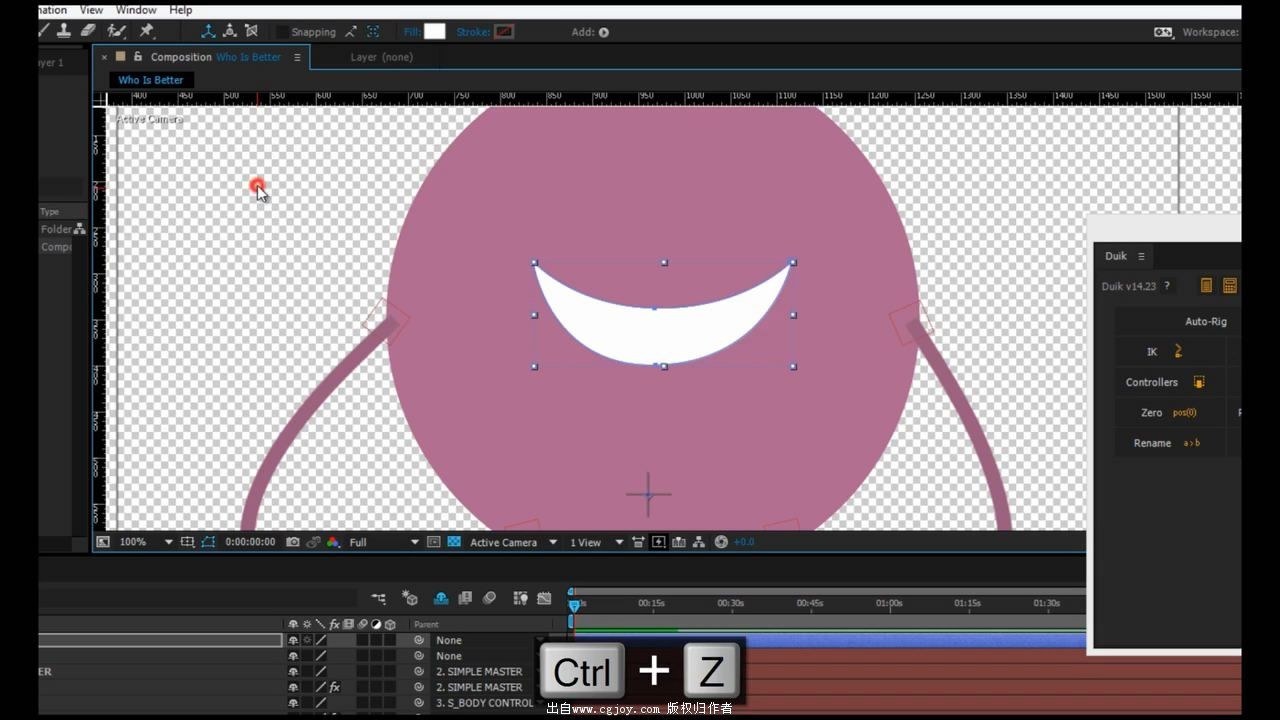Image resolution: width=1280 pixels, height=720 pixels.
Task: Toggle Hide Shy Layers switch
Action: click(441, 598)
